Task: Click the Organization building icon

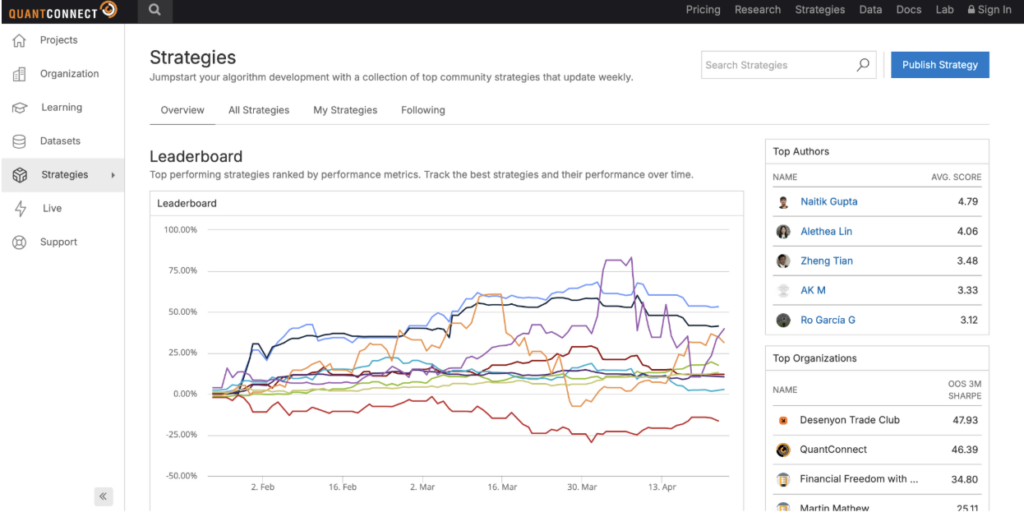Action: pos(20,74)
